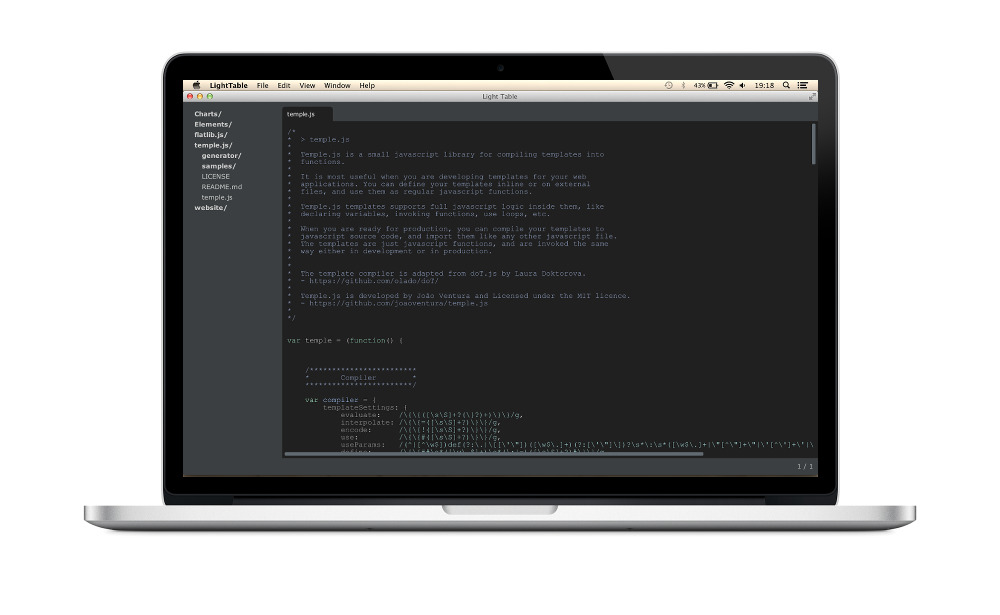Click the 'useParams:' setting line
Viewport: 1000px width, 615px height.
577,445
